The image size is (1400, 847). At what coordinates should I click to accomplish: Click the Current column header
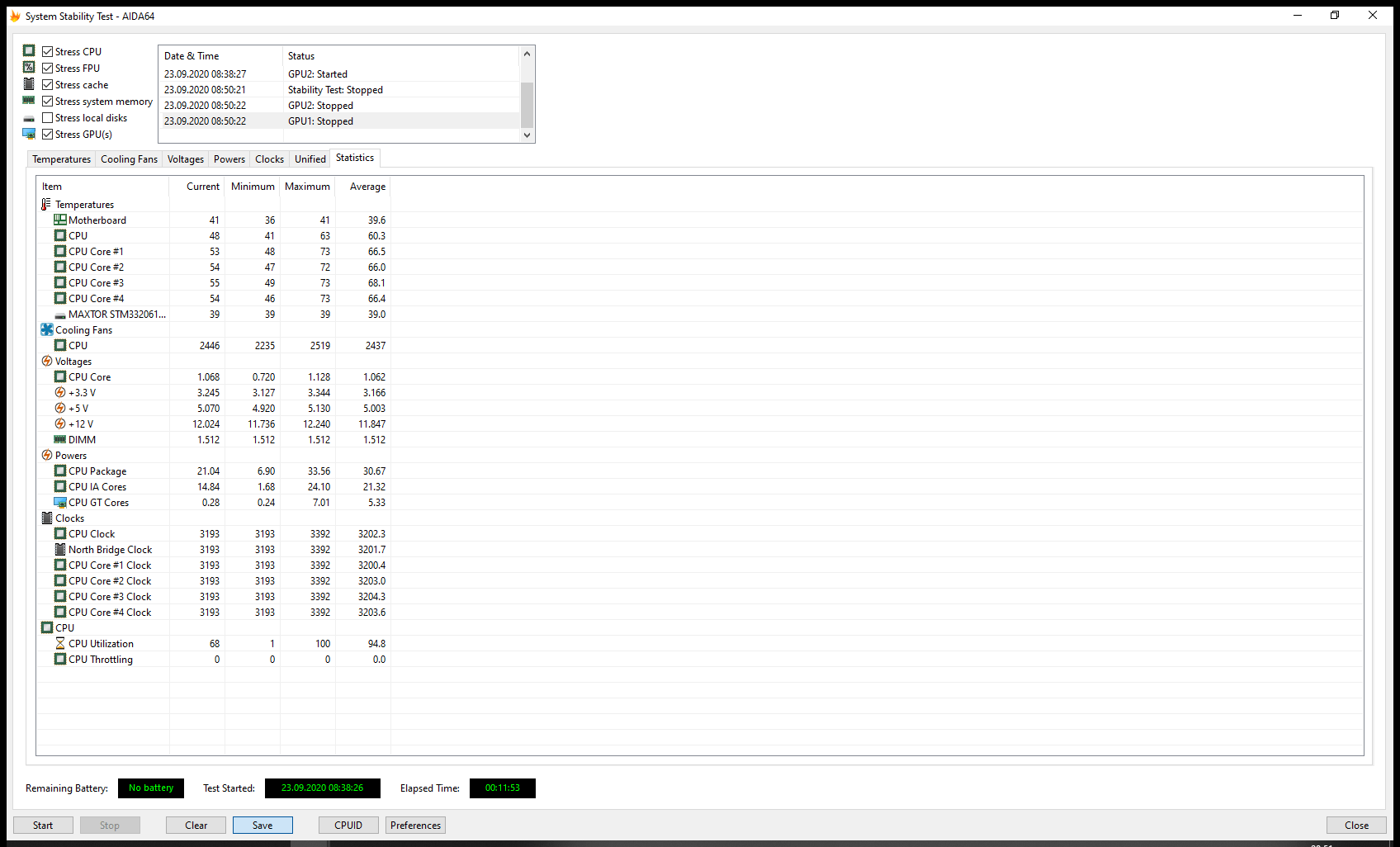coord(197,187)
